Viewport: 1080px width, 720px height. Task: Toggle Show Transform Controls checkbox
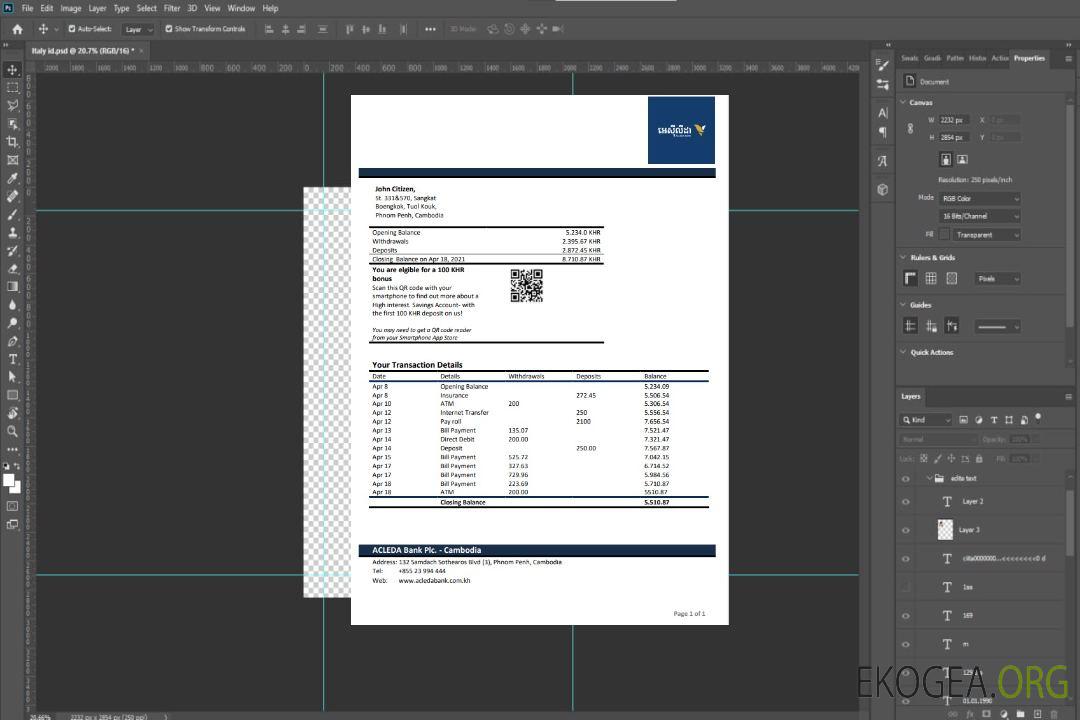[169, 29]
